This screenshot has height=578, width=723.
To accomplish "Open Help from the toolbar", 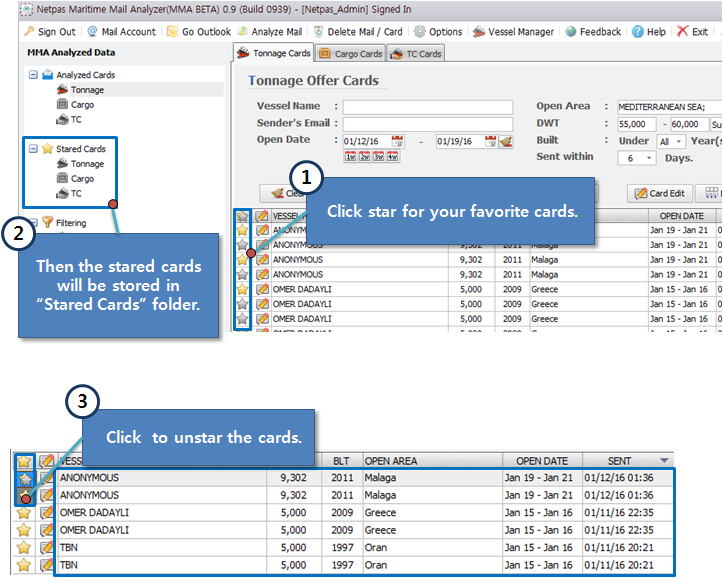I will 649,32.
